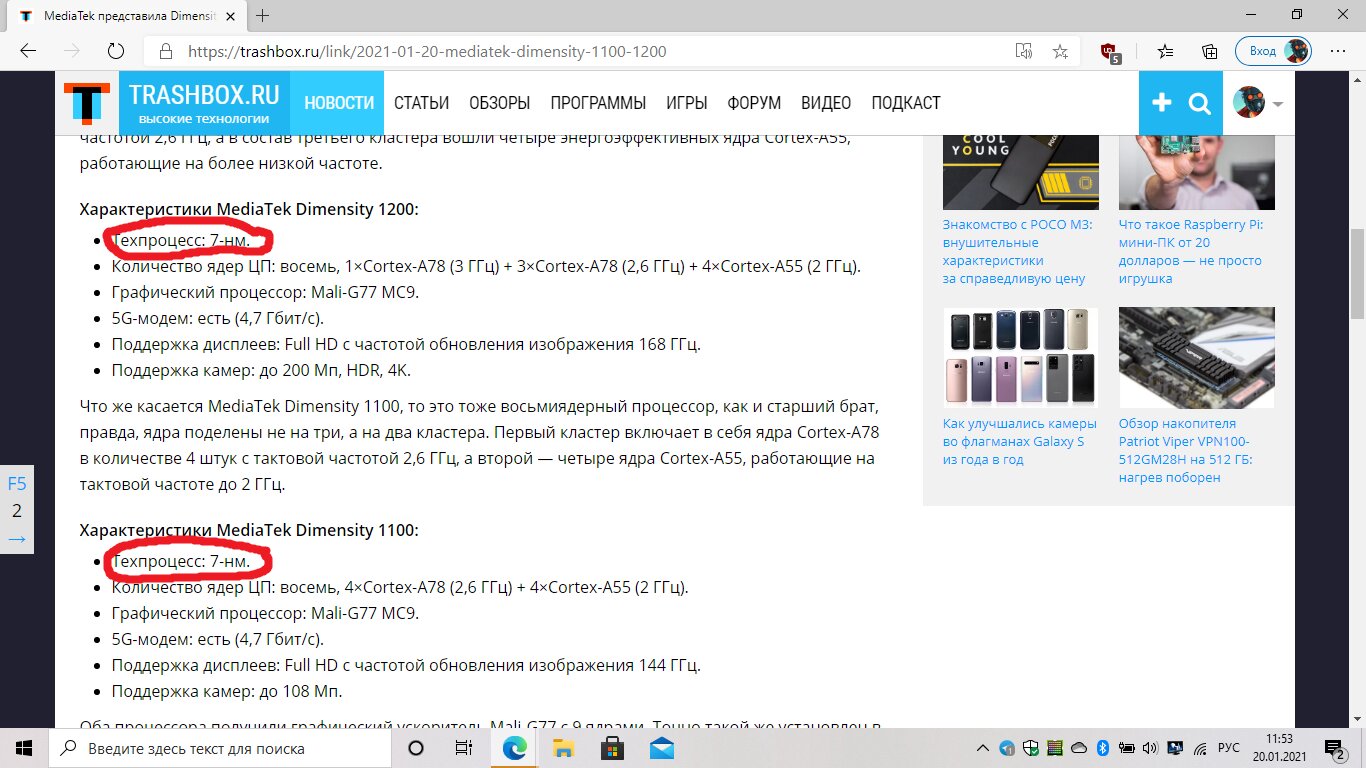Switch РУС input language
The height and width of the screenshot is (768, 1366).
[1228, 748]
